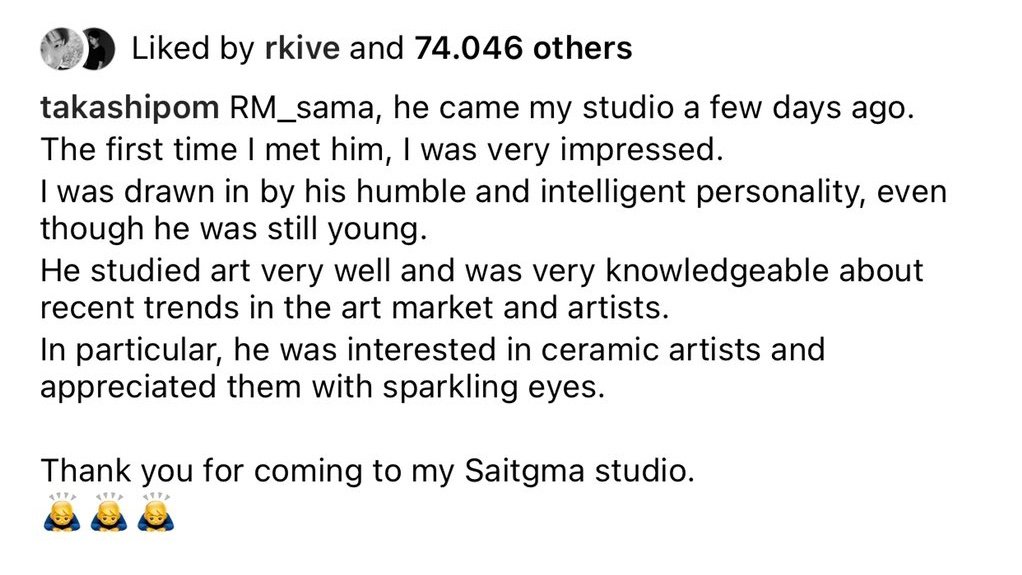This screenshot has height=575, width=1022.
Task: Click the line 'appreciated them with sparkling eyes.'
Action: click(x=323, y=387)
